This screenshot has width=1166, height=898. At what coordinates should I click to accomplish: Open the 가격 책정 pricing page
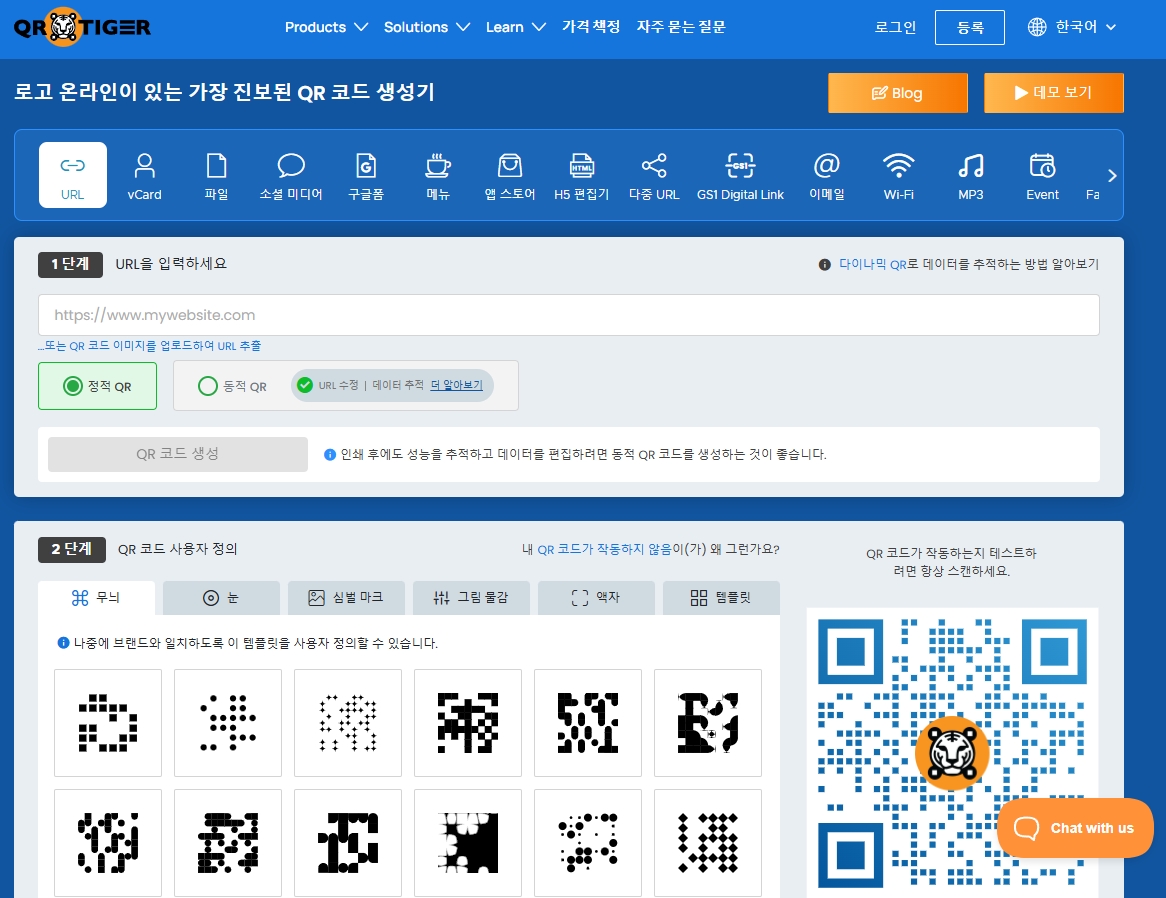tap(591, 27)
